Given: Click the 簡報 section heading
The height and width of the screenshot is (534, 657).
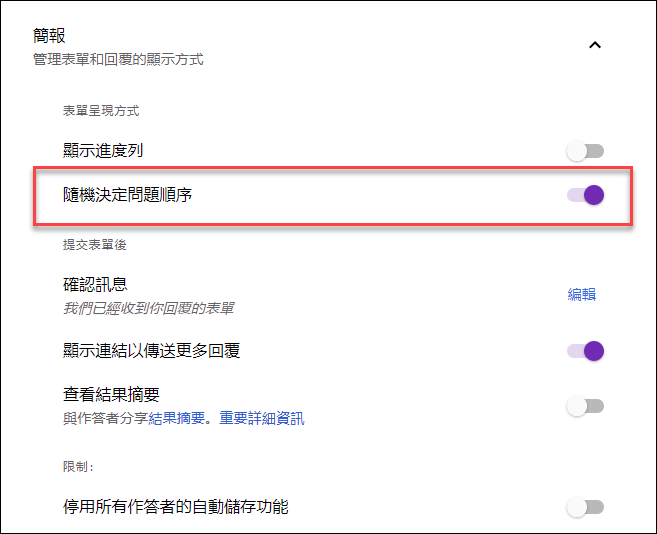Looking at the screenshot, I should pyautogui.click(x=49, y=35).
